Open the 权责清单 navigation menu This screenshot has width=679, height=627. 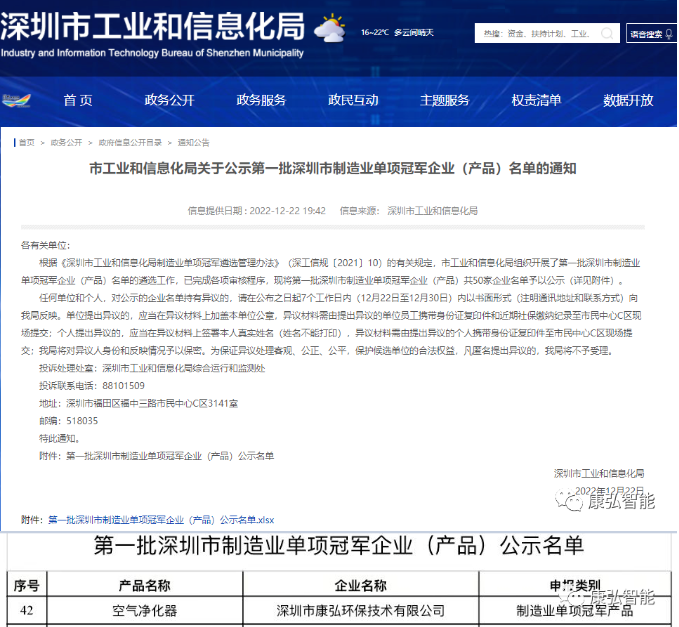537,100
